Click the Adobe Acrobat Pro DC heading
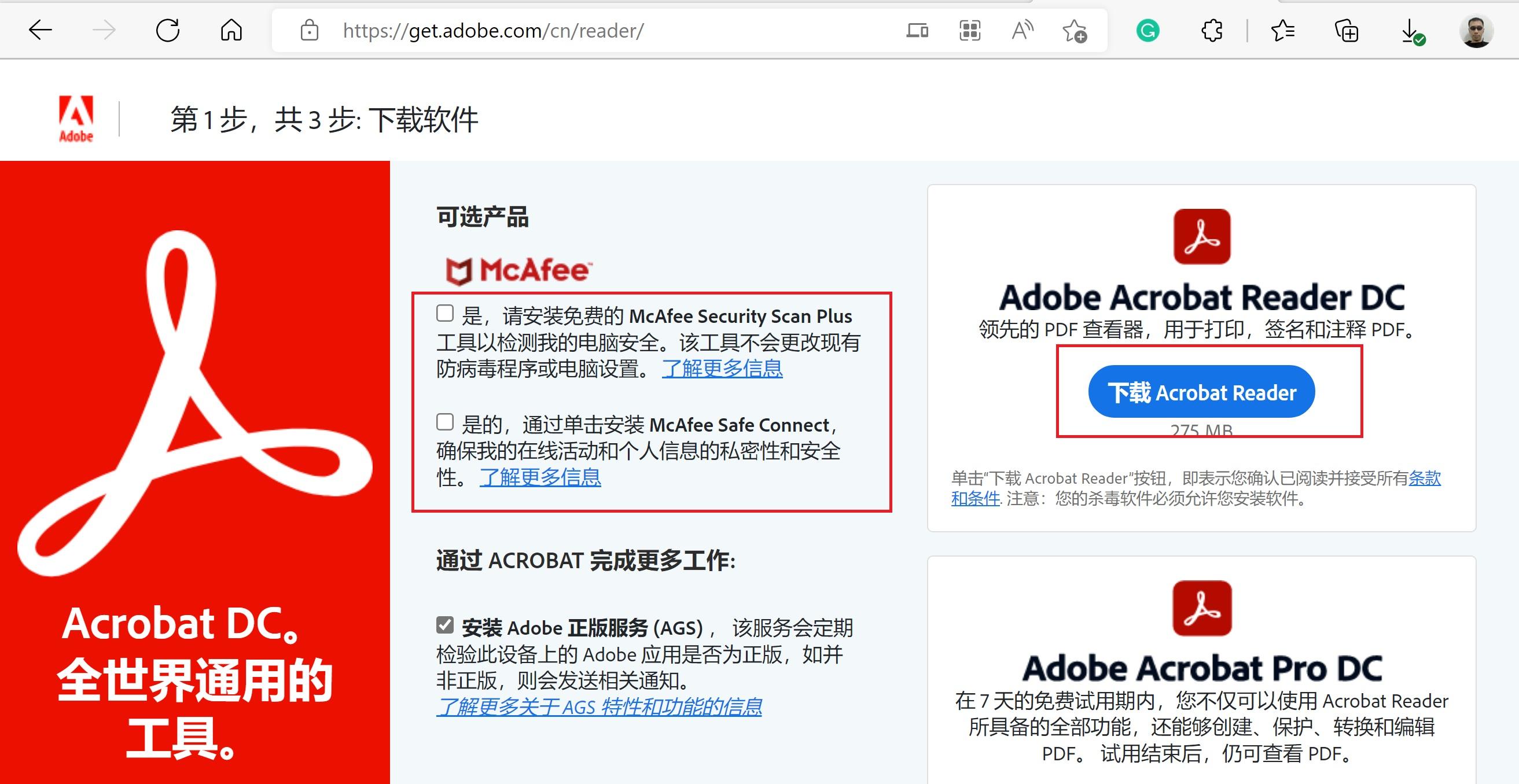Viewport: 1519px width, 784px height. click(1202, 668)
